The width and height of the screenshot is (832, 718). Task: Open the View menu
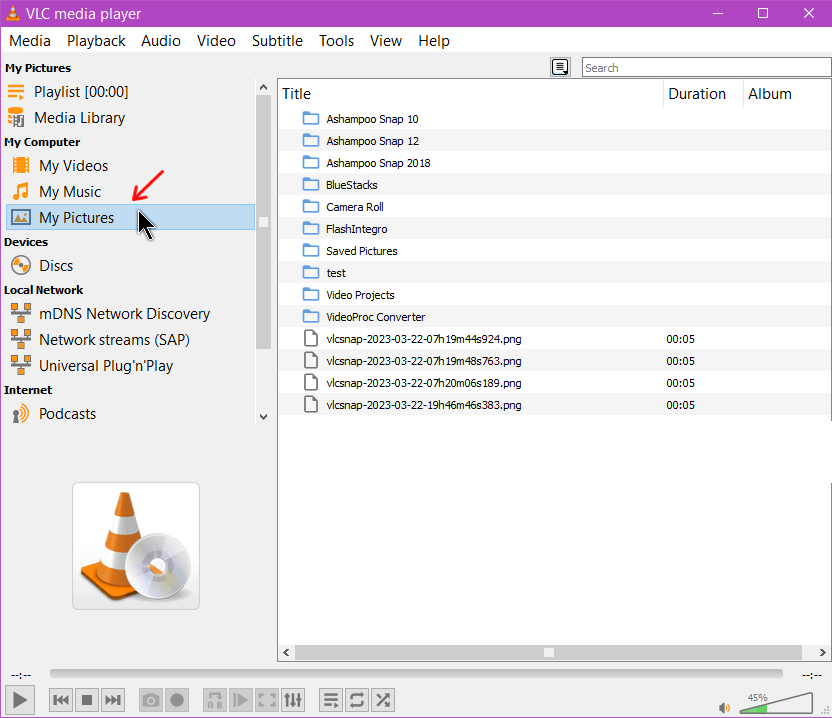pyautogui.click(x=386, y=41)
